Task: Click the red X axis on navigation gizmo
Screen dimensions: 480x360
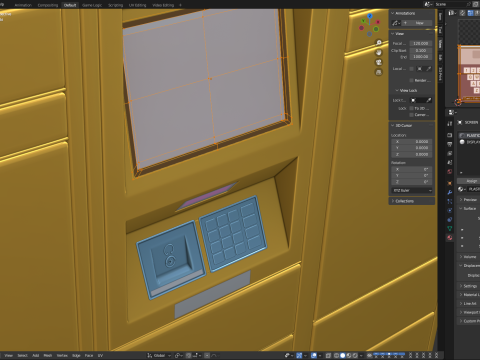Action: click(x=378, y=22)
